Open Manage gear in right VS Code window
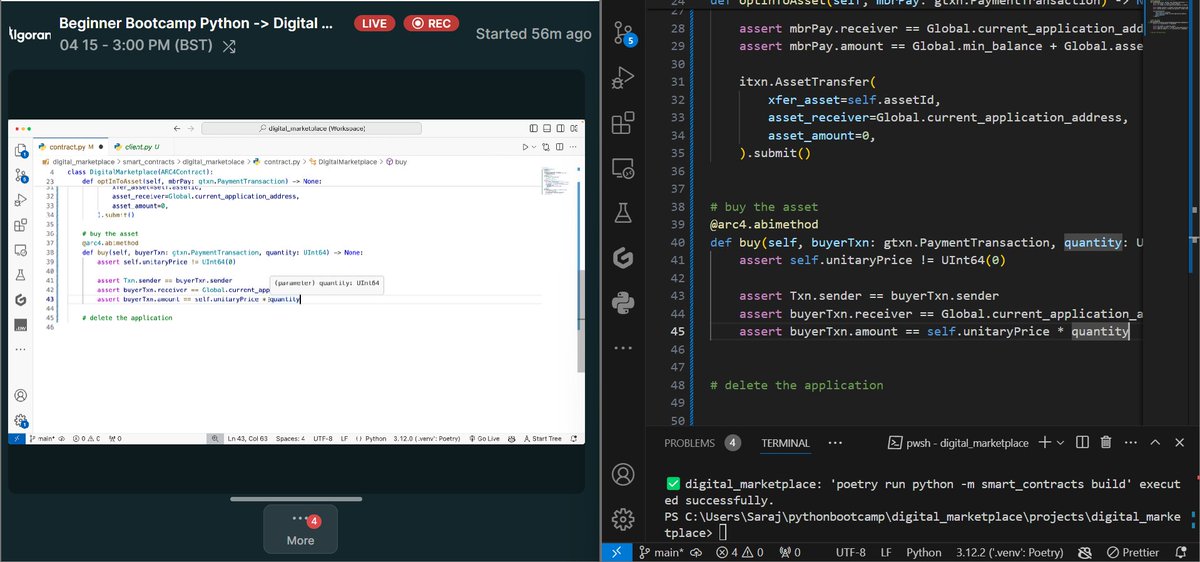Screen dimensions: 1200x562 coord(623,518)
